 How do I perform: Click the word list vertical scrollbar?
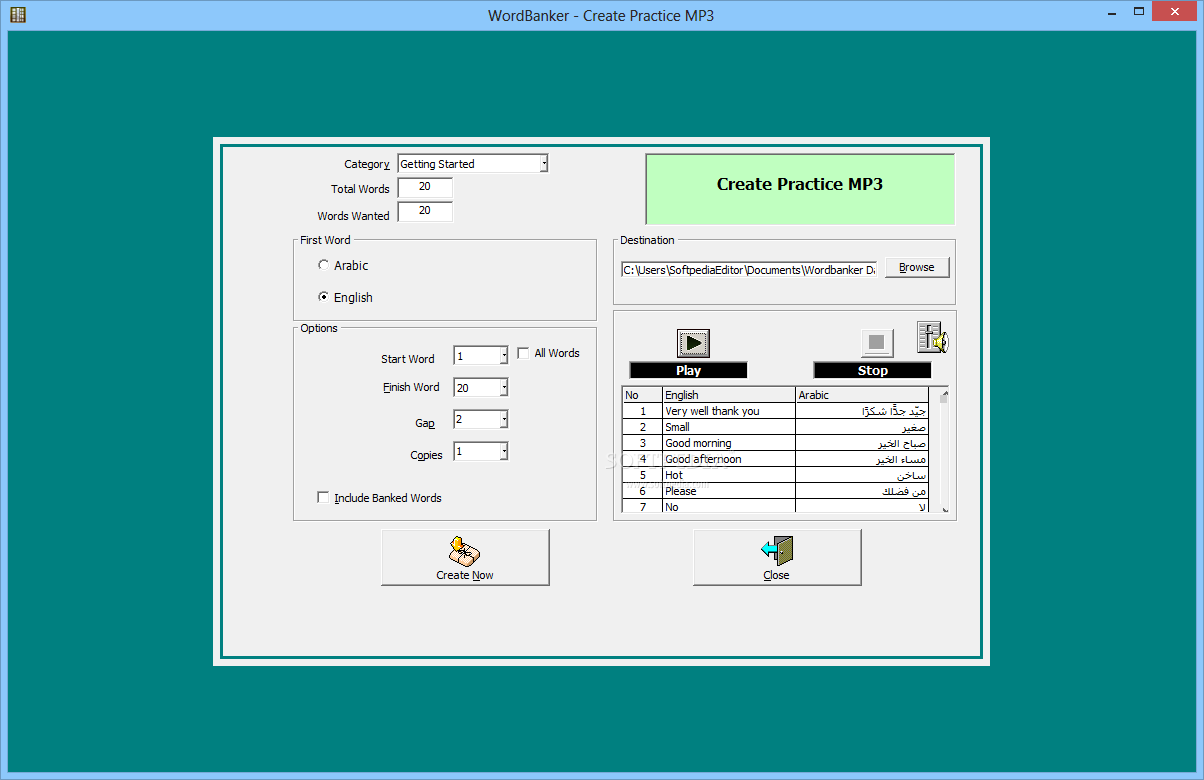click(943, 449)
